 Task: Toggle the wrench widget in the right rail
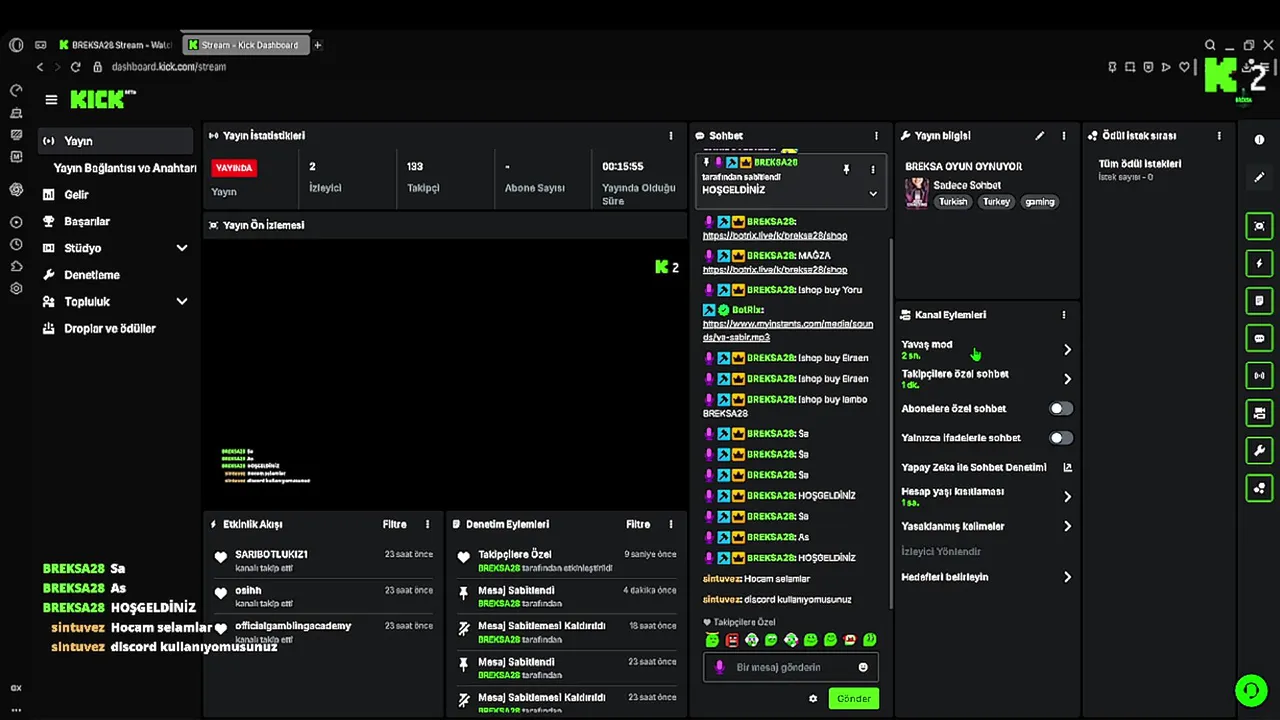point(1259,450)
